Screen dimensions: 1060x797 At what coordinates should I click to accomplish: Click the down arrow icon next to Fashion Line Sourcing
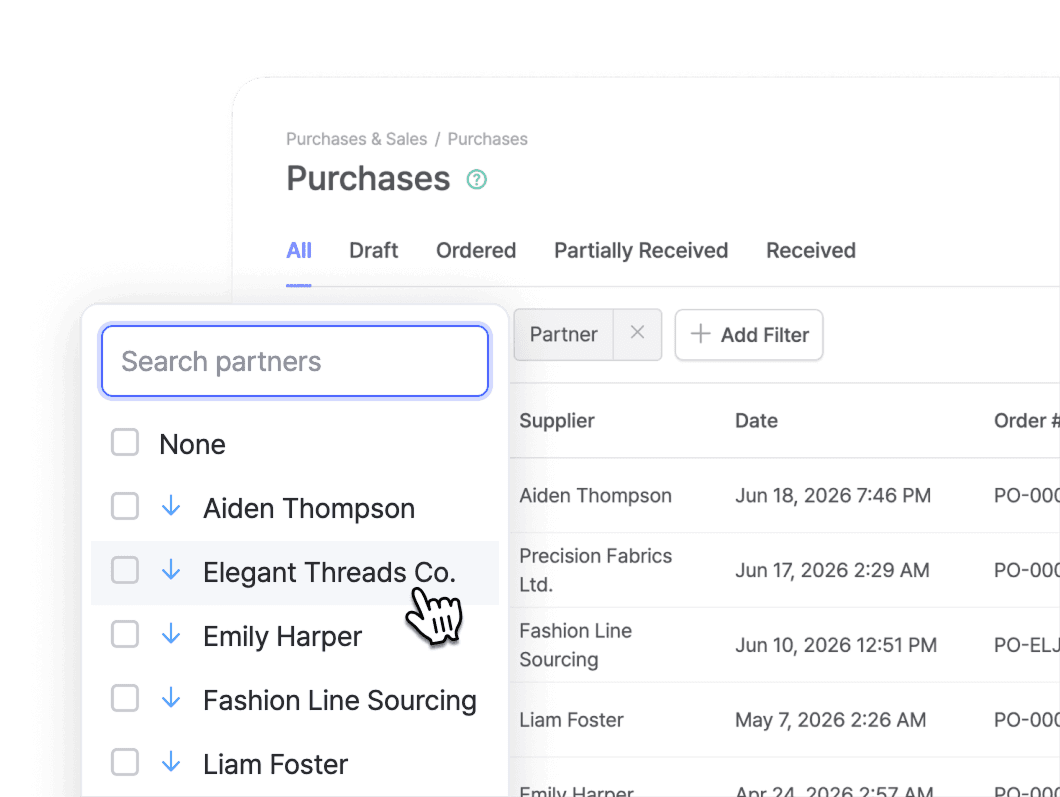pyautogui.click(x=172, y=698)
